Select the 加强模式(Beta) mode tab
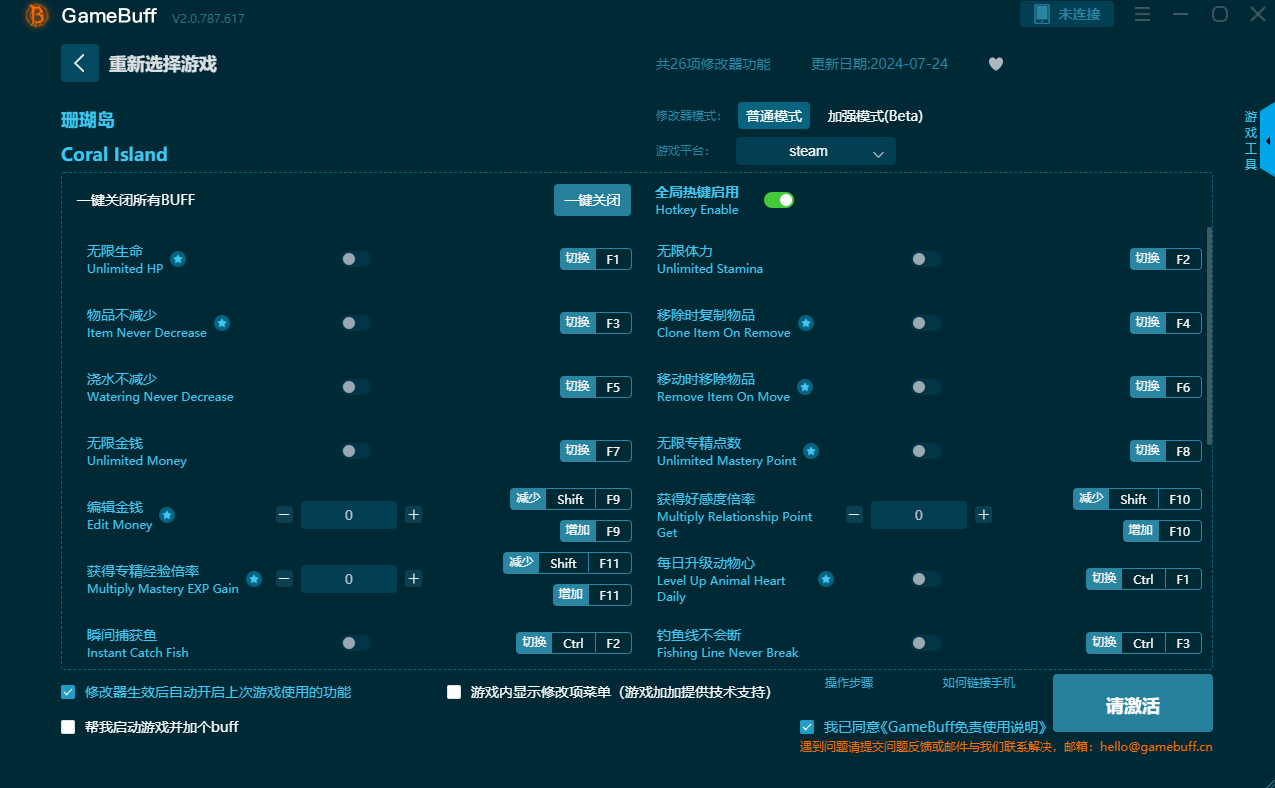Screen dimensions: 1275x788 875,116
